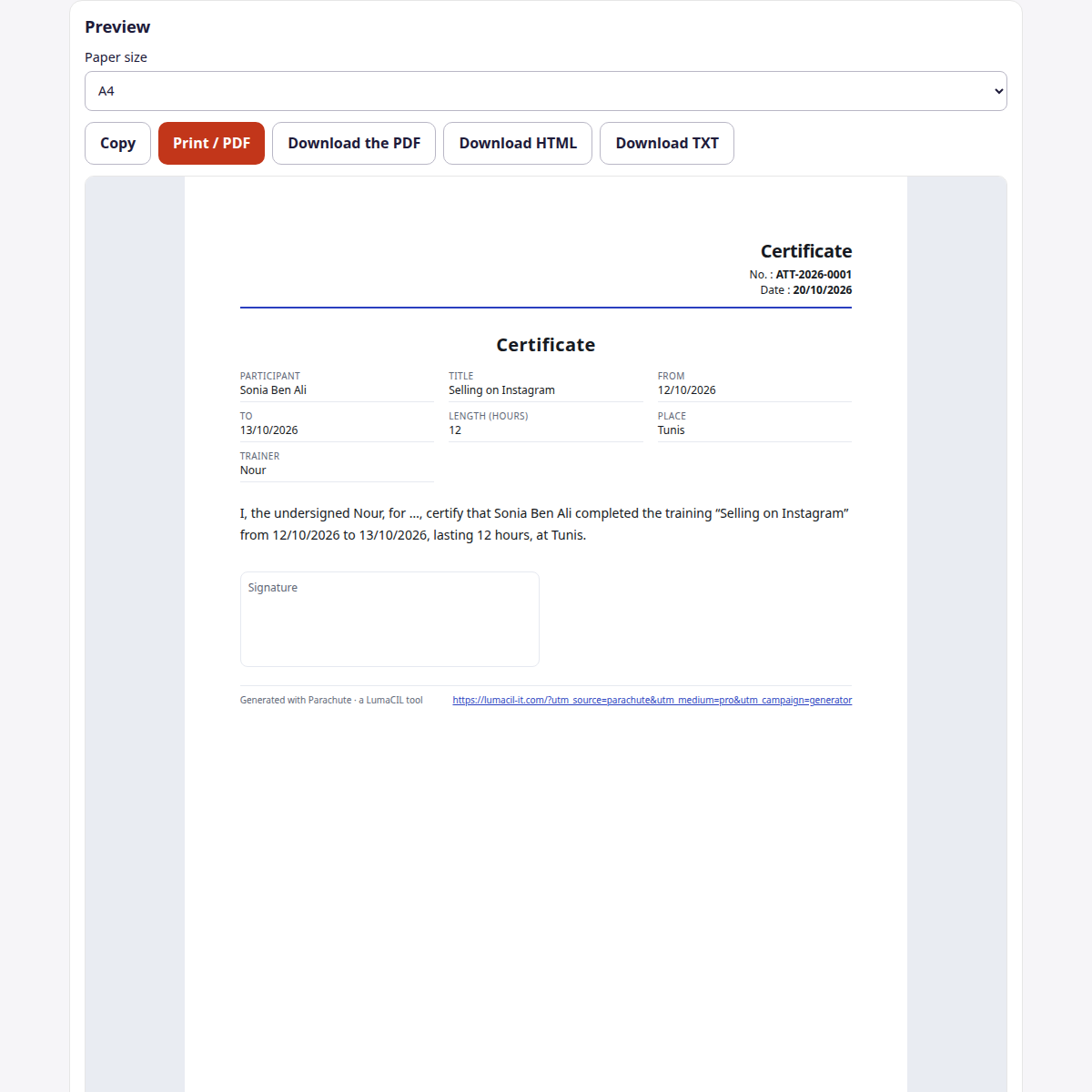This screenshot has height=1092, width=1092.
Task: Click the length hours value 12
Action: [x=455, y=430]
